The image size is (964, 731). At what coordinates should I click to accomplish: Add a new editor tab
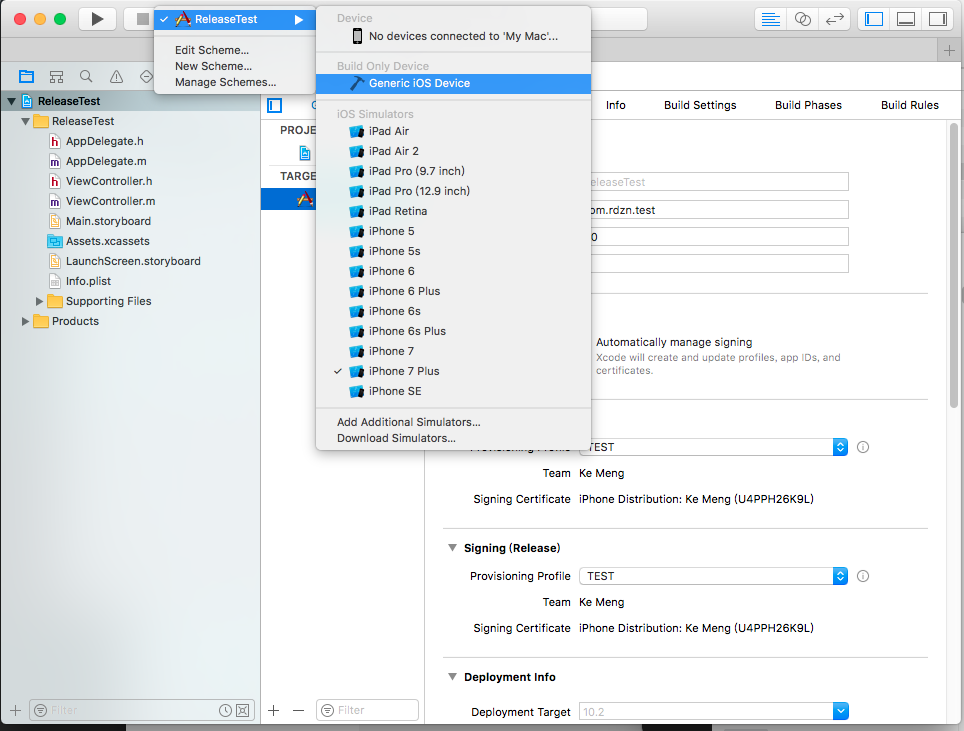(949, 50)
